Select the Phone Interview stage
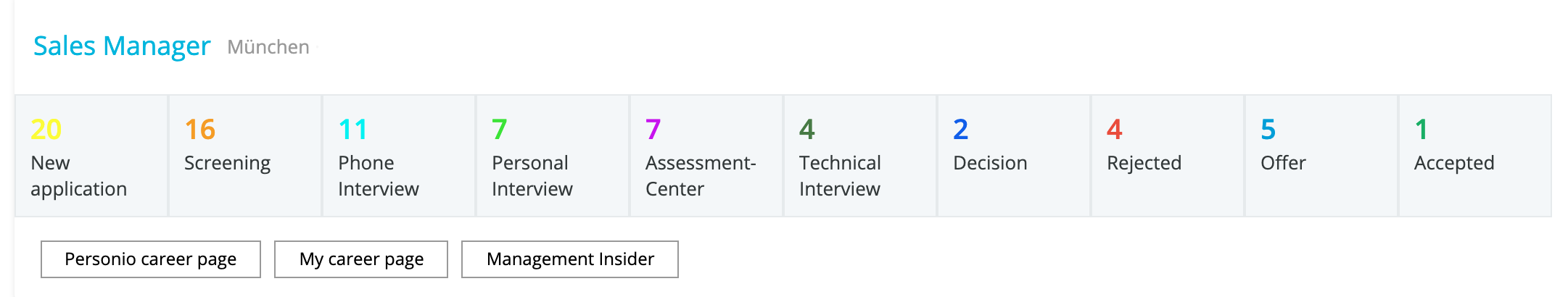 pos(399,156)
